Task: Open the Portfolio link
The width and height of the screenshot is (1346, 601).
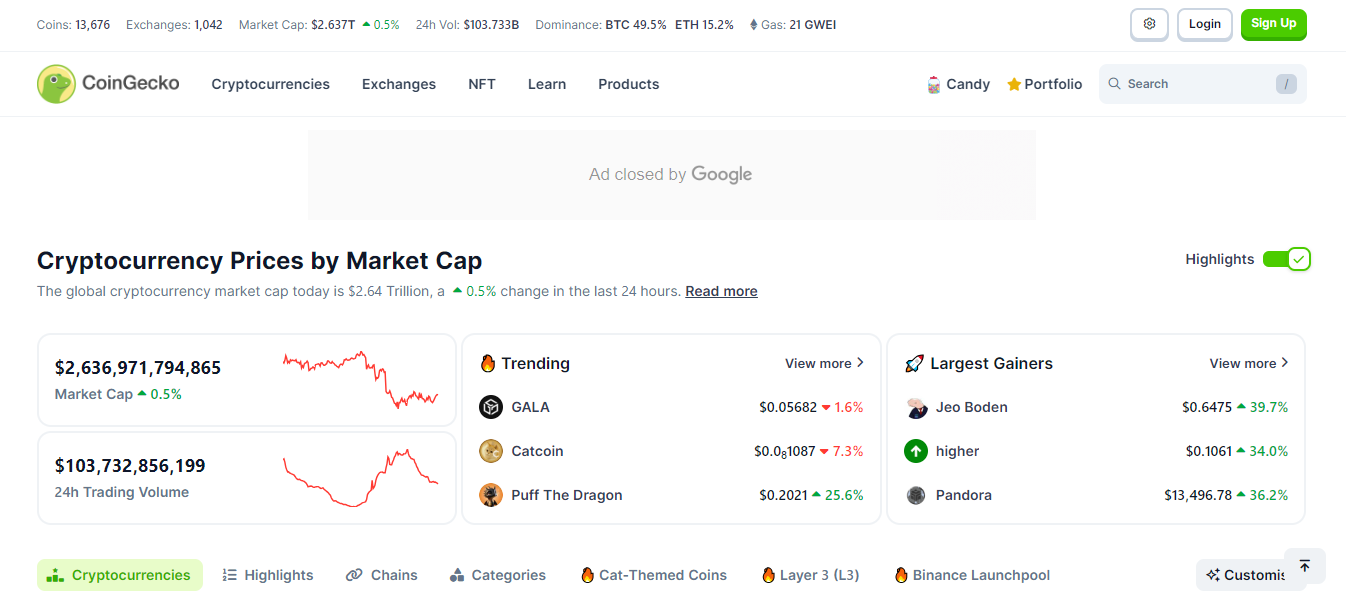Action: pyautogui.click(x=1045, y=84)
